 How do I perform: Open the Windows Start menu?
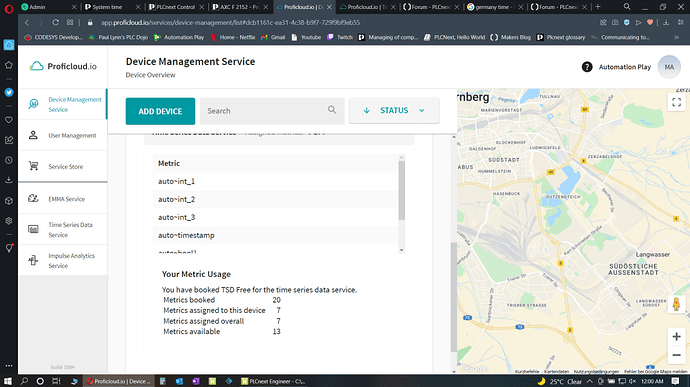click(7, 381)
